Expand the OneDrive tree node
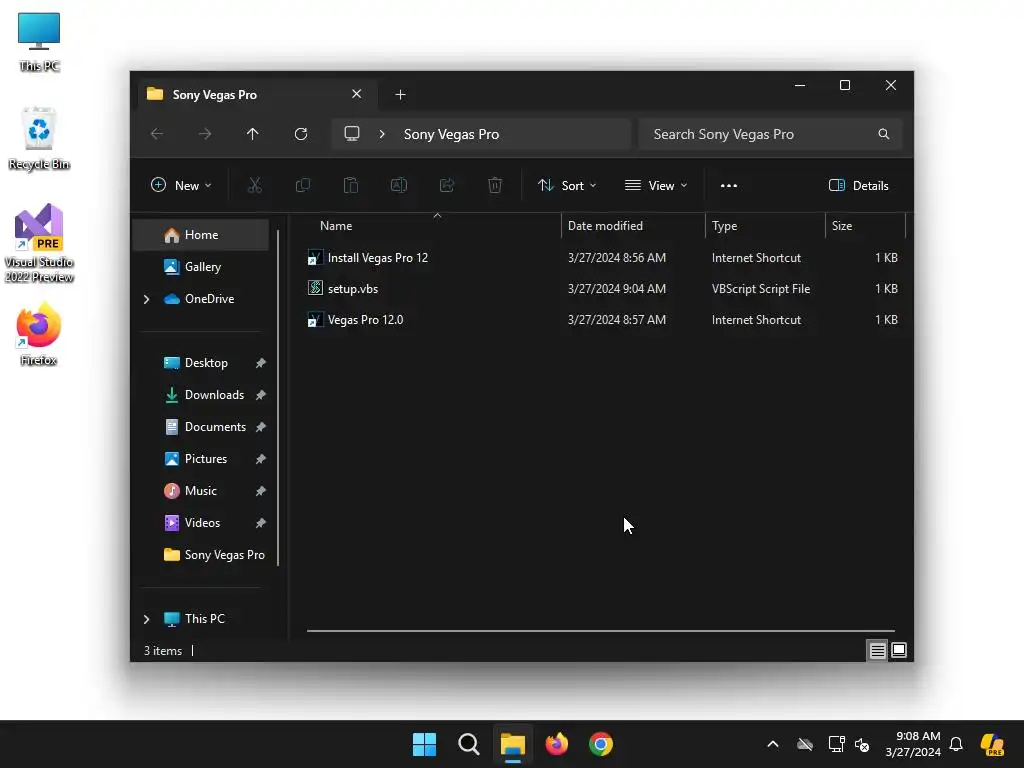The width and height of the screenshot is (1024, 768). pos(146,299)
